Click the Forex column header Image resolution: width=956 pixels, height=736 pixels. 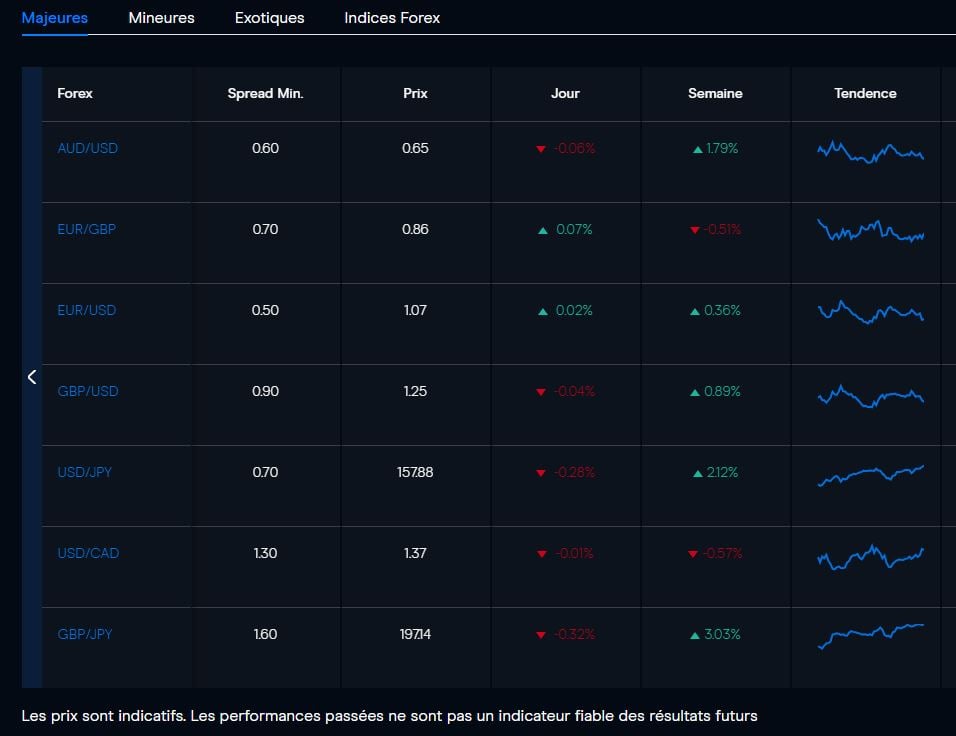pos(74,93)
